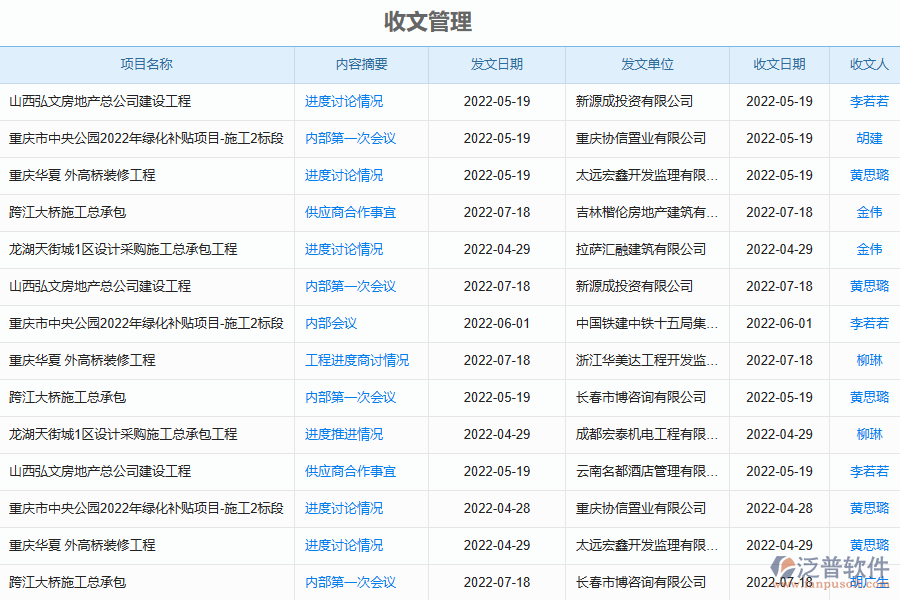Select the 发文单位 column header
This screenshot has width=900, height=600.
tap(647, 64)
